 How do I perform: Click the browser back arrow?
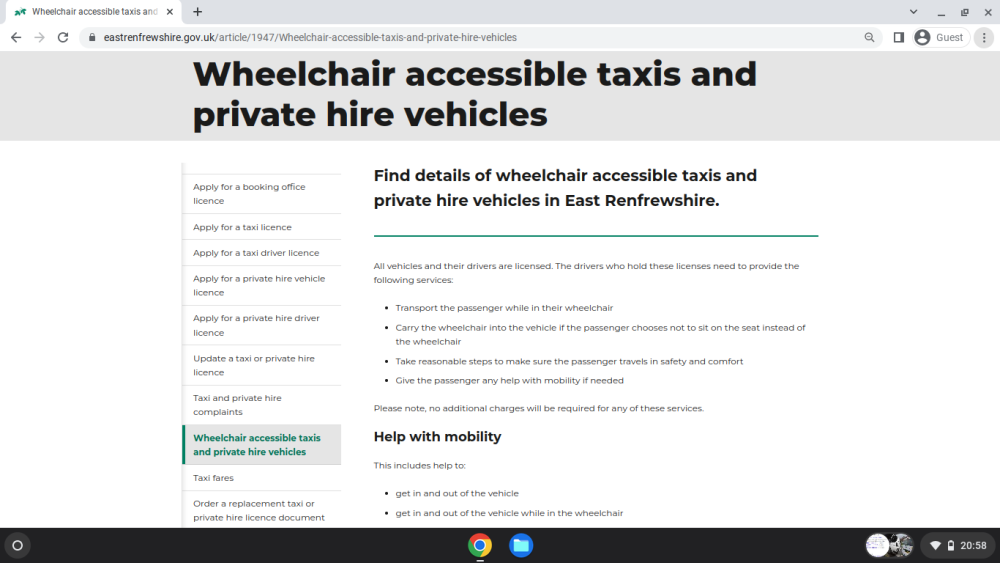[x=16, y=38]
